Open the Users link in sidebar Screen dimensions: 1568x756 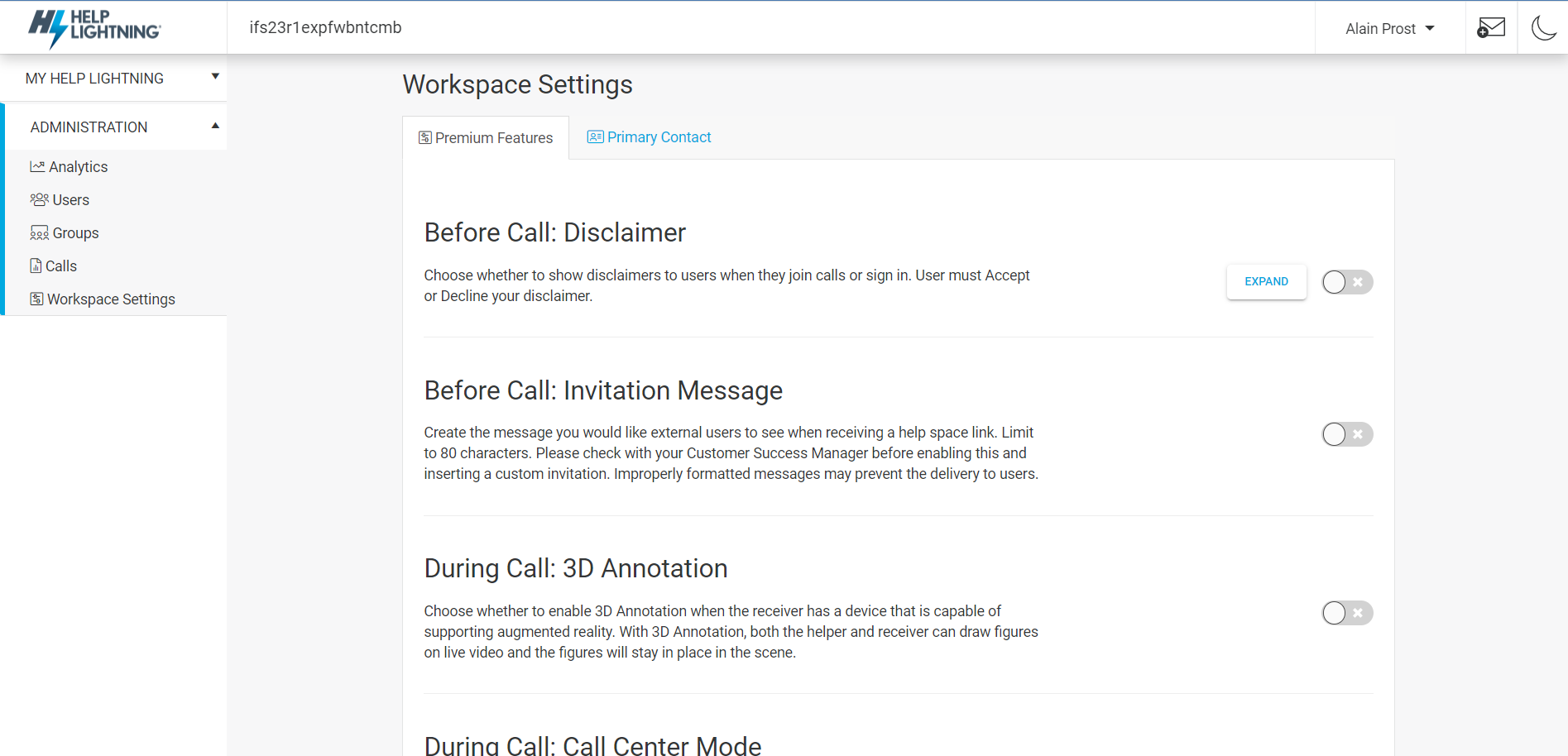coord(70,200)
